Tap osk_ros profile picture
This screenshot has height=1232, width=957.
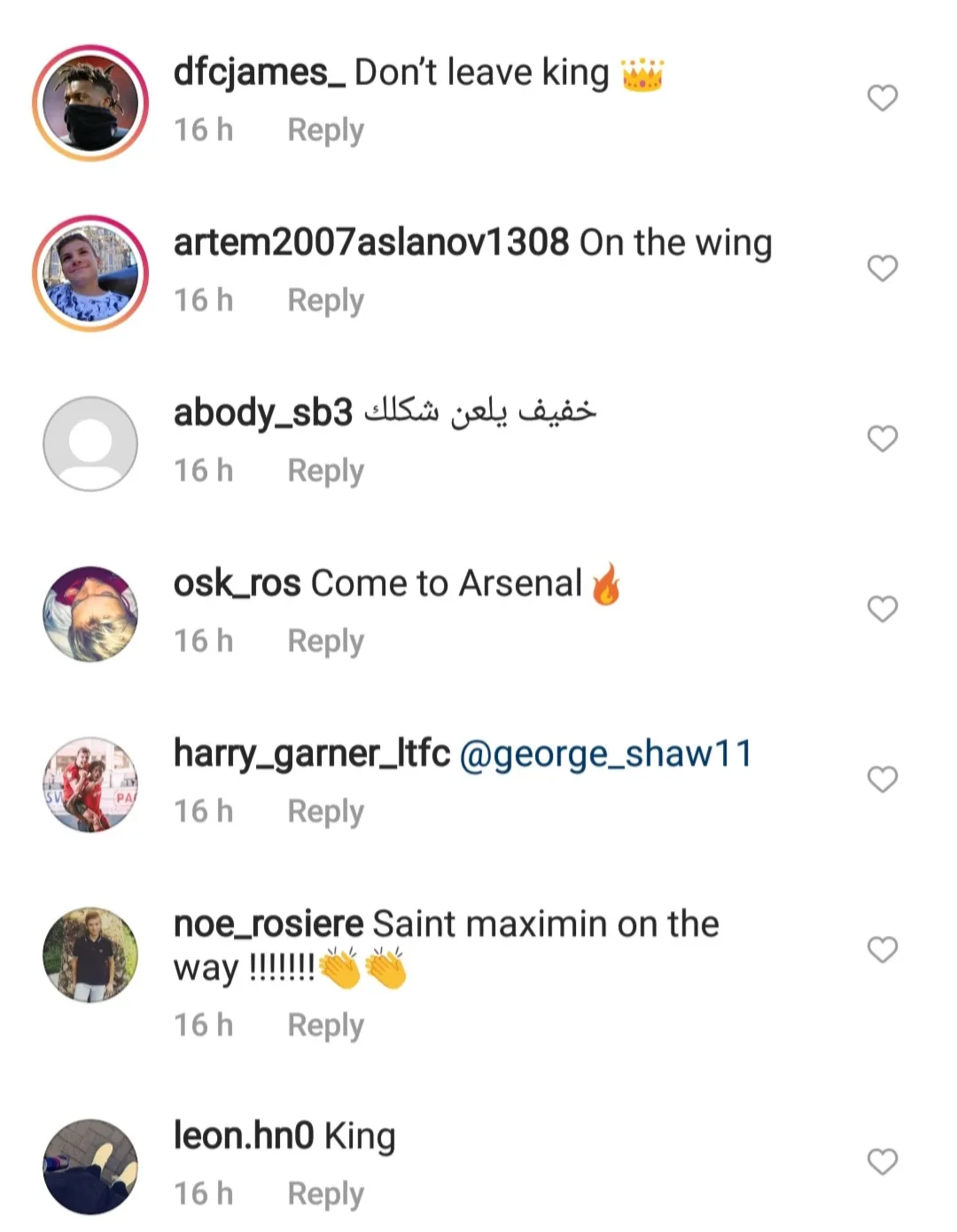90,613
